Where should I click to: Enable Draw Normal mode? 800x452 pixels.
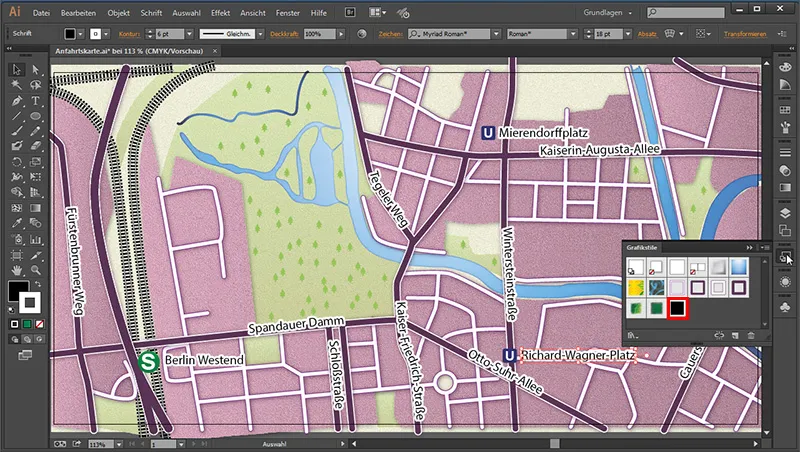point(15,339)
